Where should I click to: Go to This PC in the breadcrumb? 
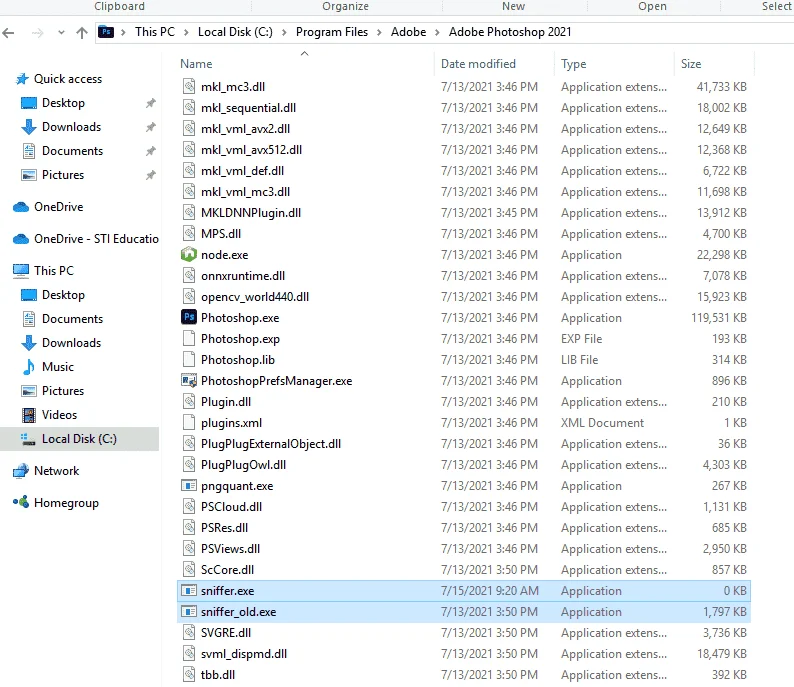(x=154, y=32)
